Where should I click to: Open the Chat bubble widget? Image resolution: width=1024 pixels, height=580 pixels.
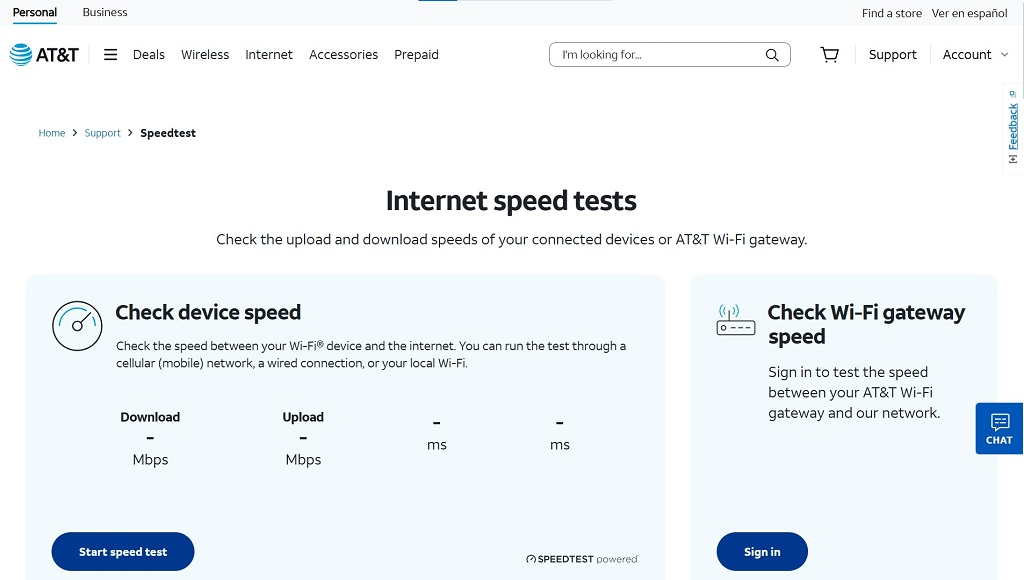point(999,428)
